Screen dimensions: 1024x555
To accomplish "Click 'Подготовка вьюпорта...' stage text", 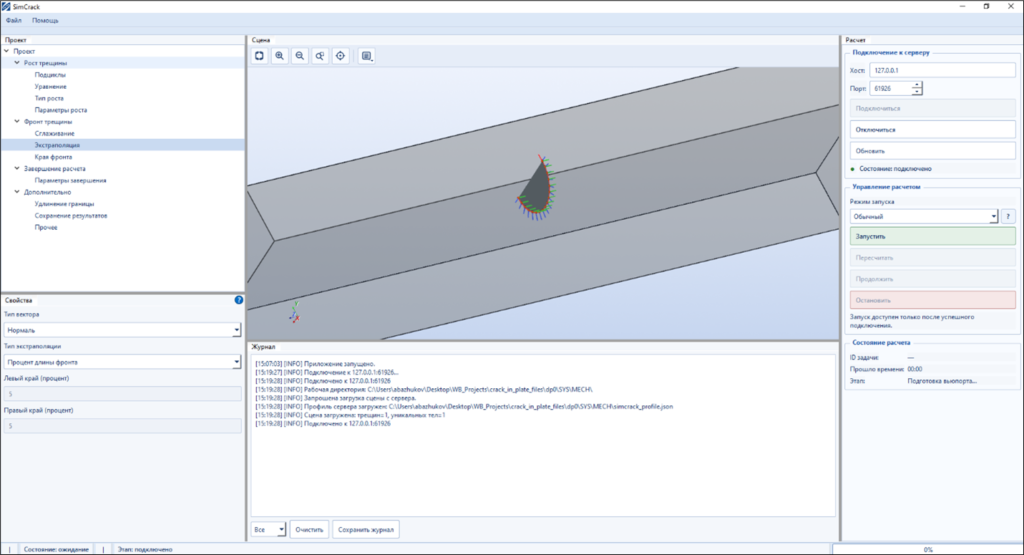I will tap(942, 381).
